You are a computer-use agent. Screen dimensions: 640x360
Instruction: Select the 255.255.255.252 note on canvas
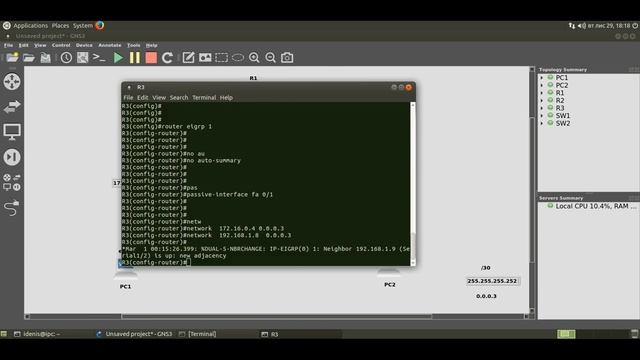[x=492, y=281]
